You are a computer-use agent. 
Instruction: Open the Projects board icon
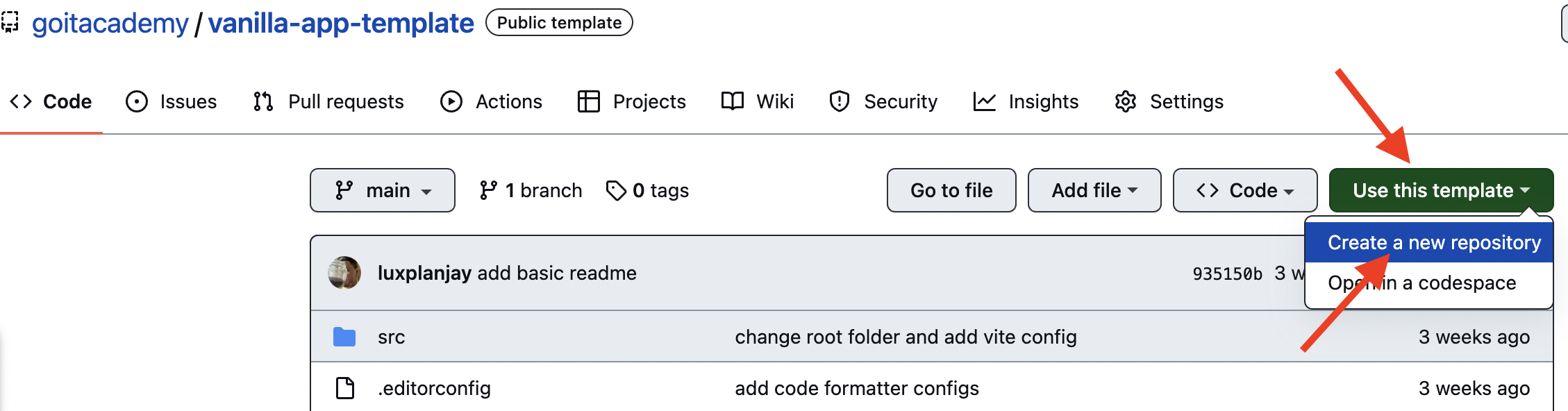point(588,101)
